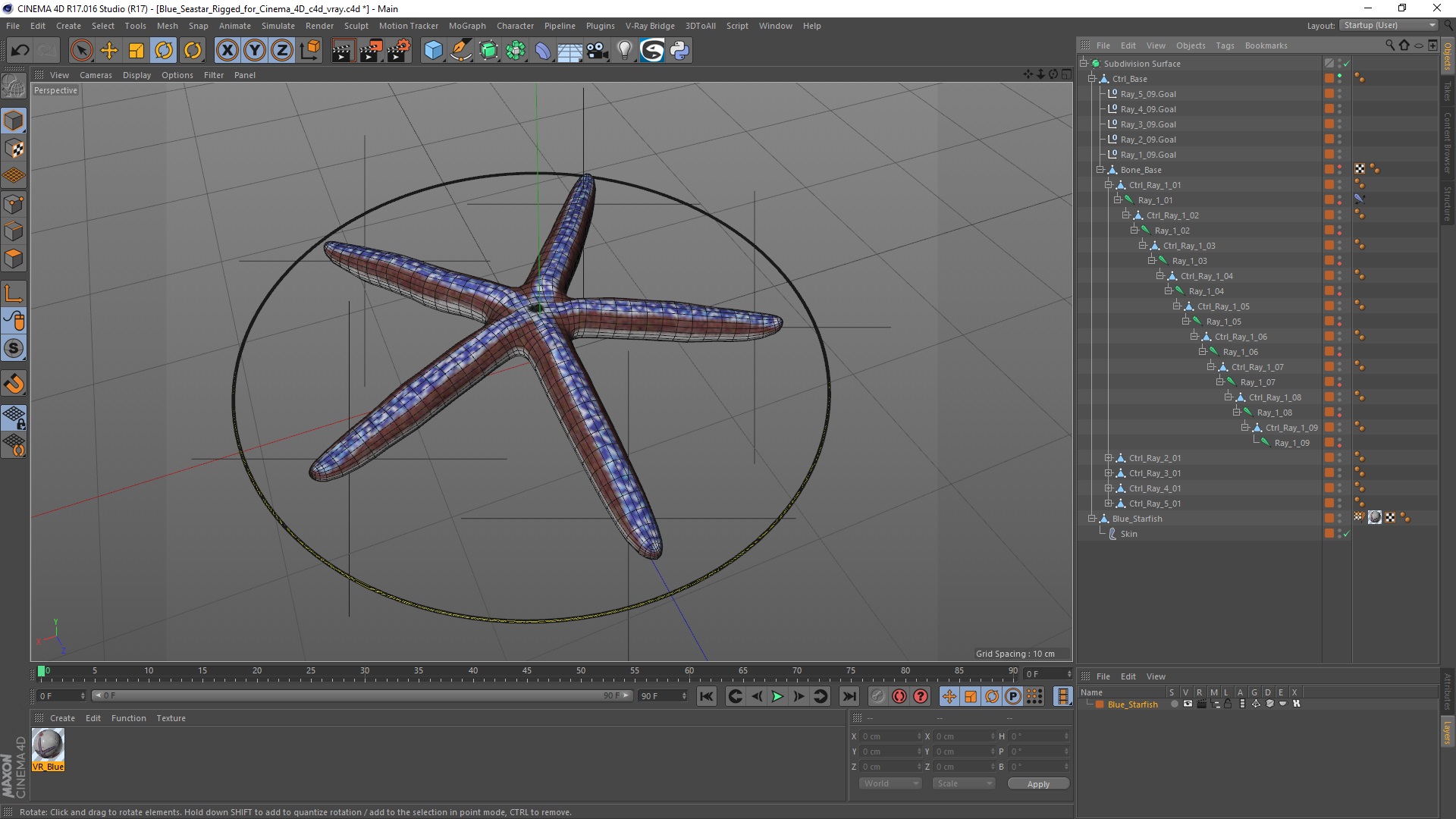The height and width of the screenshot is (819, 1456).
Task: Open the viewport Cameras menu
Action: 96,75
